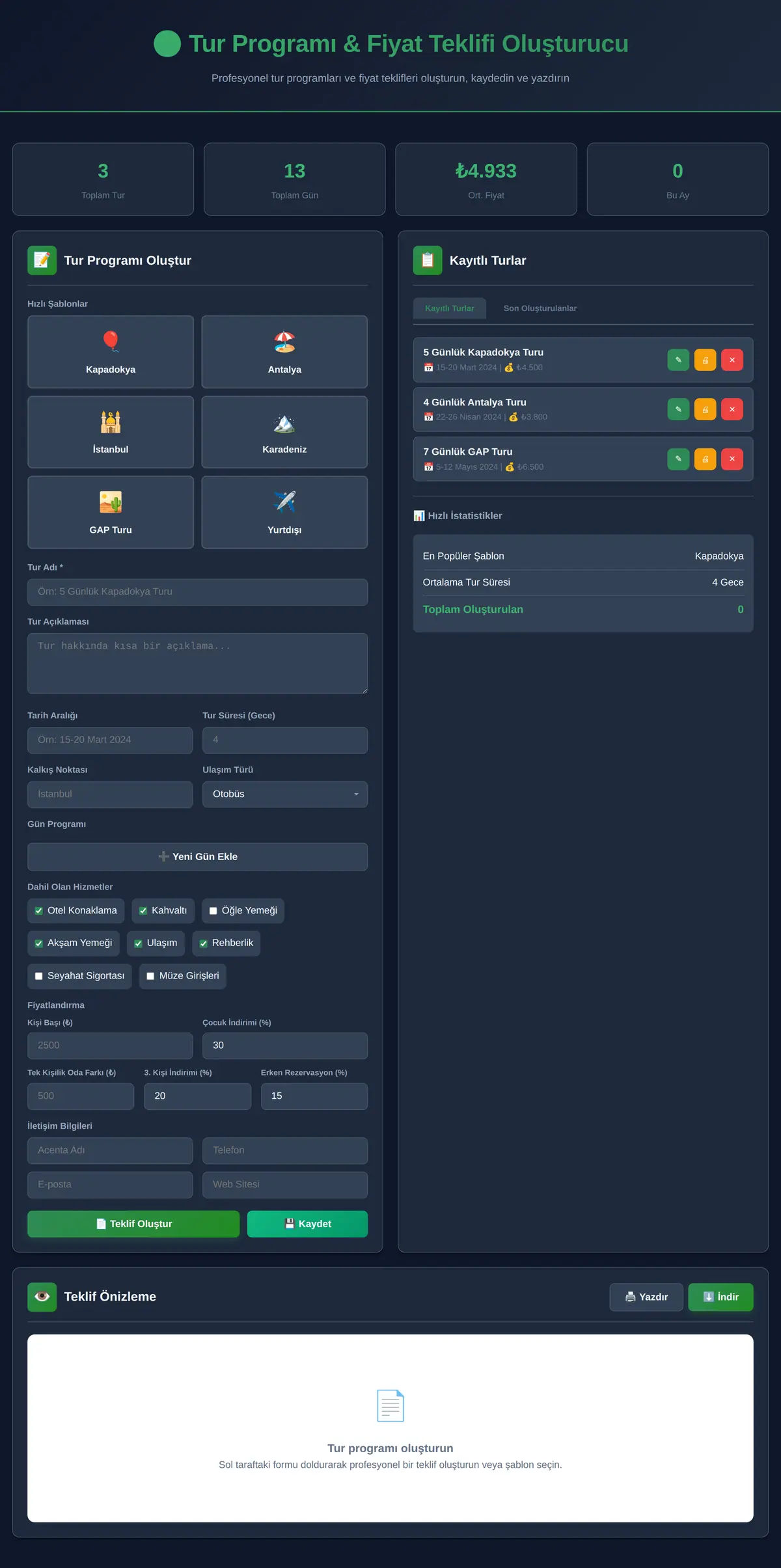781x1568 pixels.
Task: Add a day with Yeni Gün Ekle
Action: [197, 857]
